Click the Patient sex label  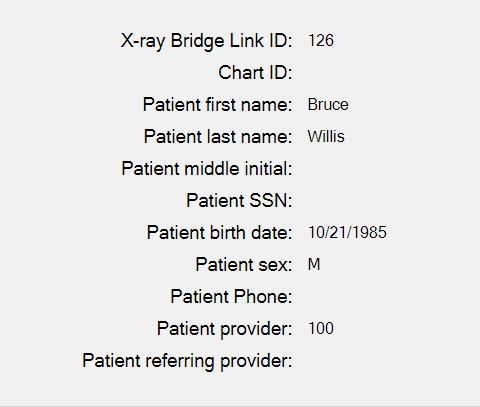tap(244, 264)
